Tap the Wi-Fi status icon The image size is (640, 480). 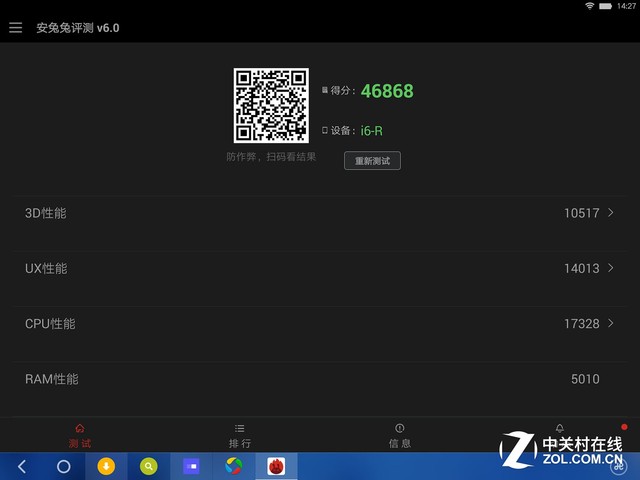click(590, 6)
